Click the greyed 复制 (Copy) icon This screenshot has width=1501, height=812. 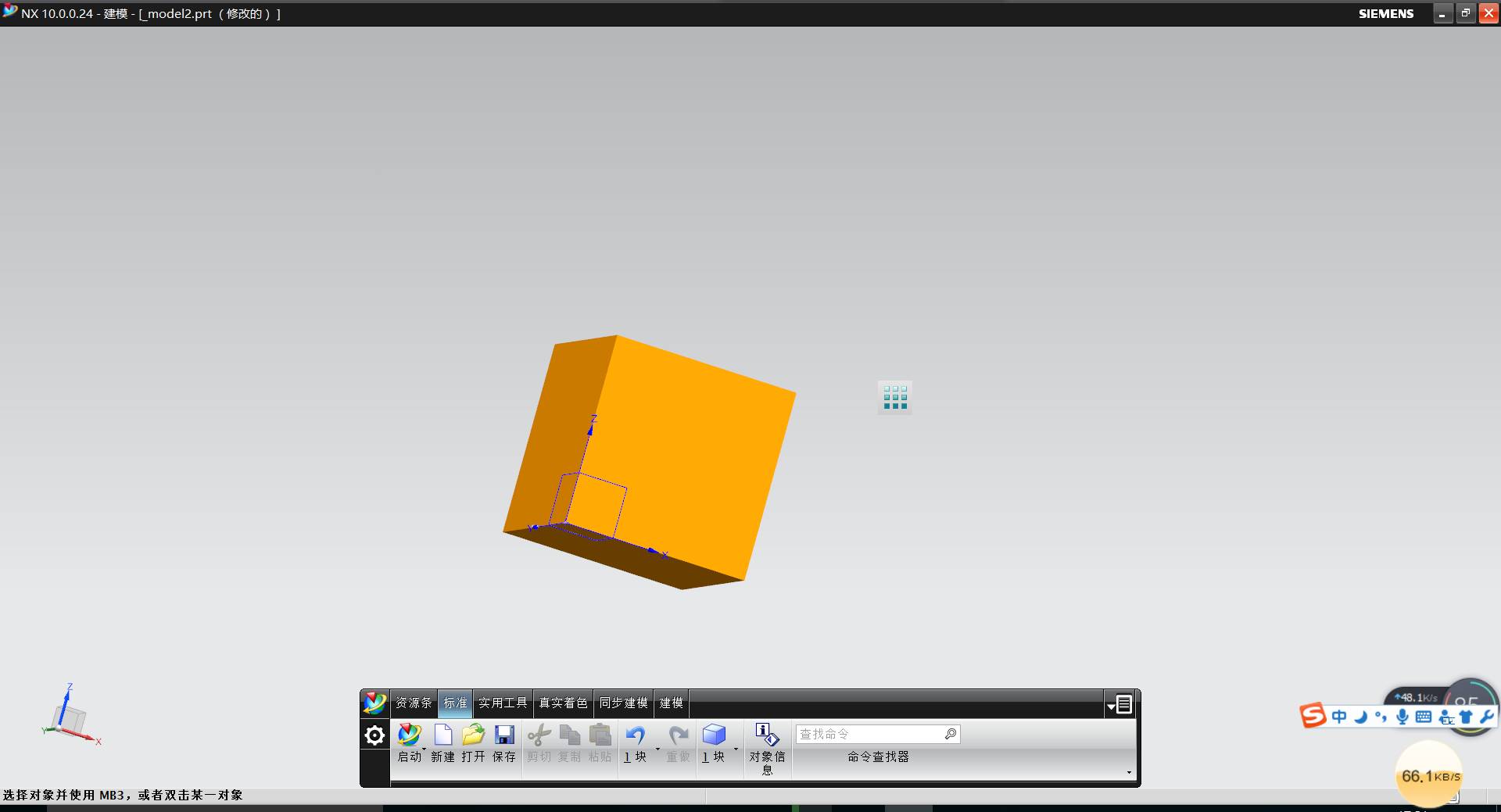click(x=569, y=735)
